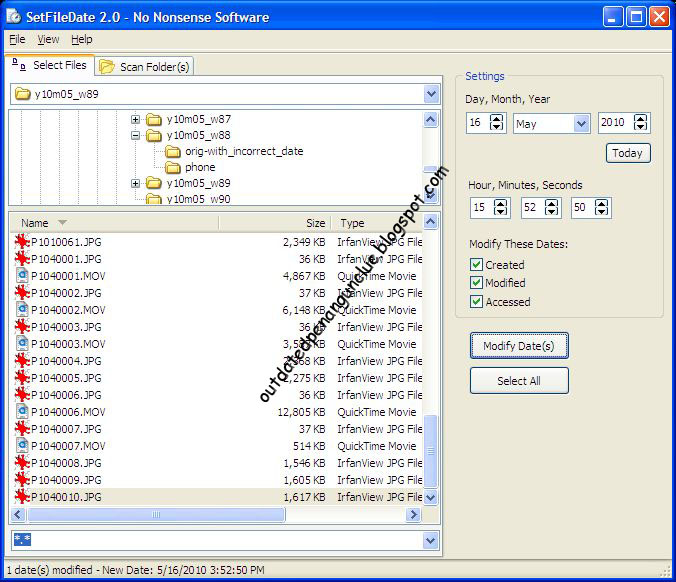This screenshot has width=676, height=582.
Task: Click the file list horizontal scrollbar thumb
Action: (156, 515)
